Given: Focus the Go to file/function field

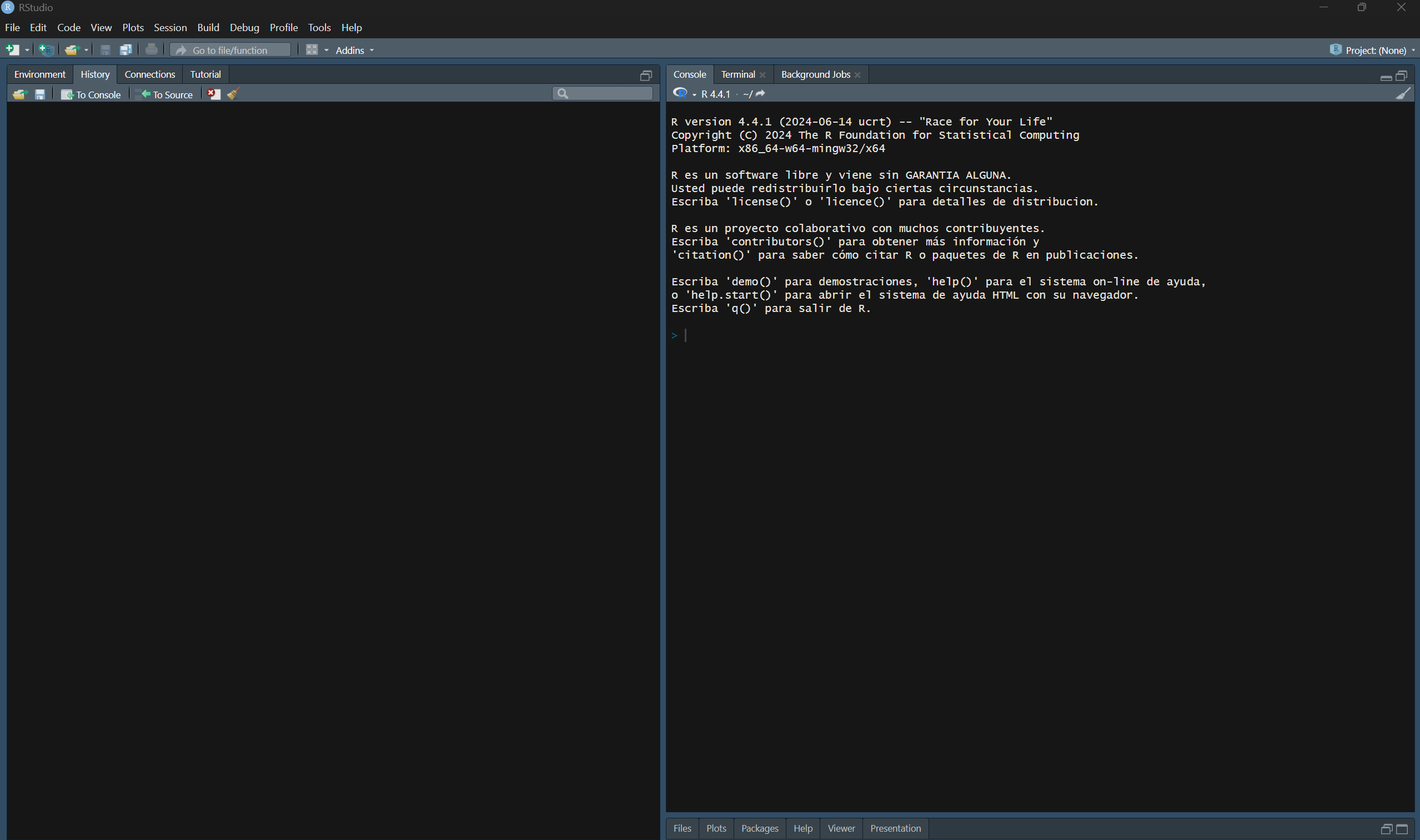Looking at the screenshot, I should 230,50.
